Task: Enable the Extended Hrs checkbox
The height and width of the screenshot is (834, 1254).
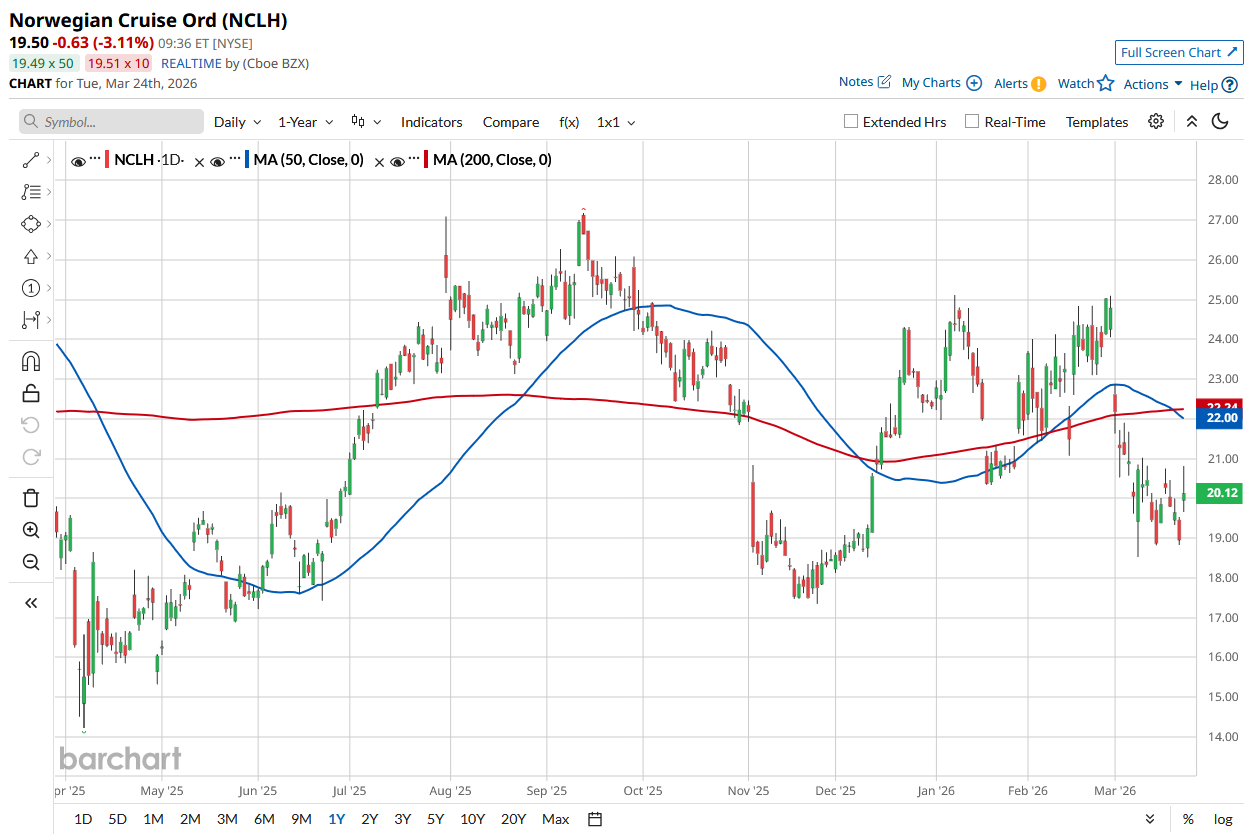Action: pos(851,122)
